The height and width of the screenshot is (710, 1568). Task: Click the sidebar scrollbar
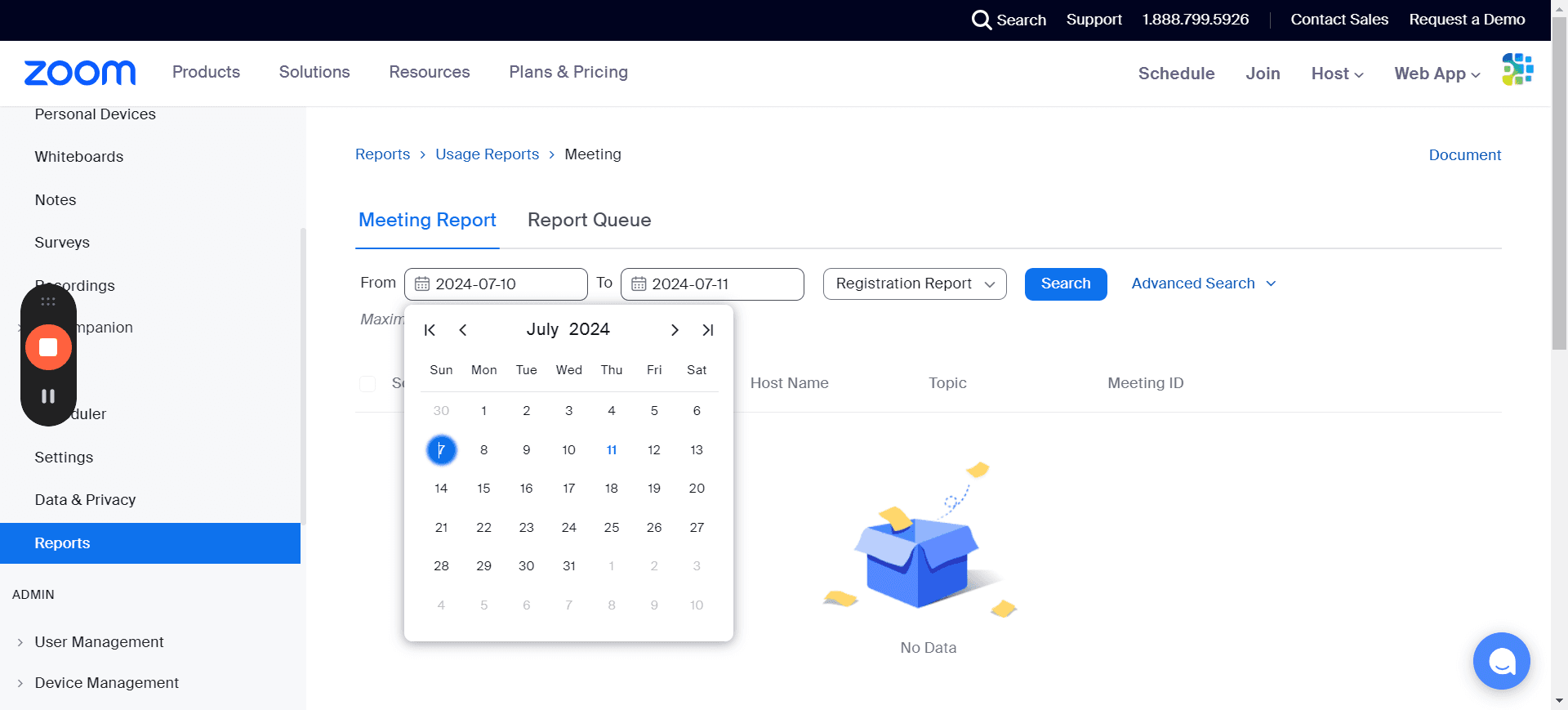[x=303, y=376]
